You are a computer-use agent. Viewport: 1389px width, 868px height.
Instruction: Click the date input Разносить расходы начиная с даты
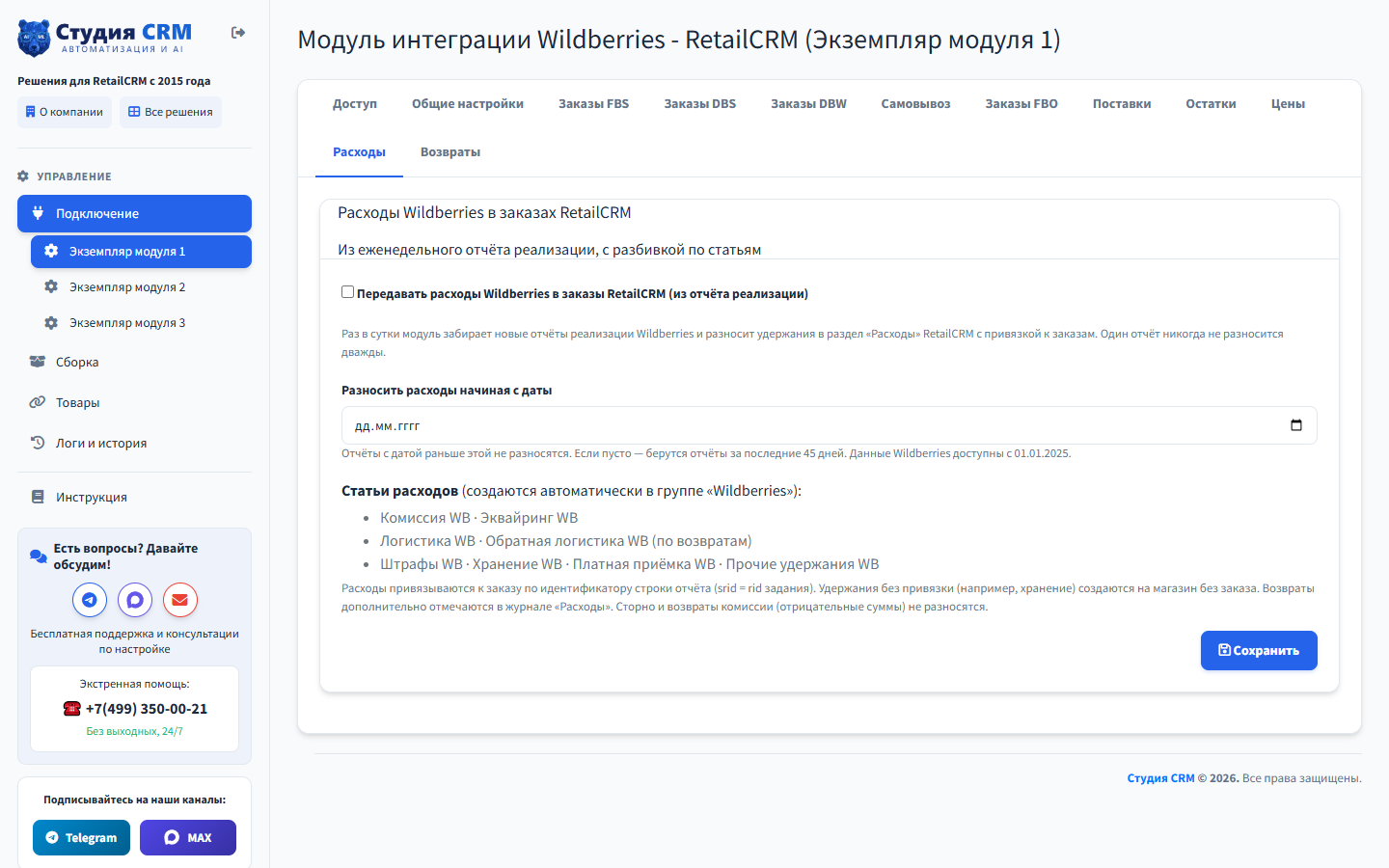coord(830,425)
